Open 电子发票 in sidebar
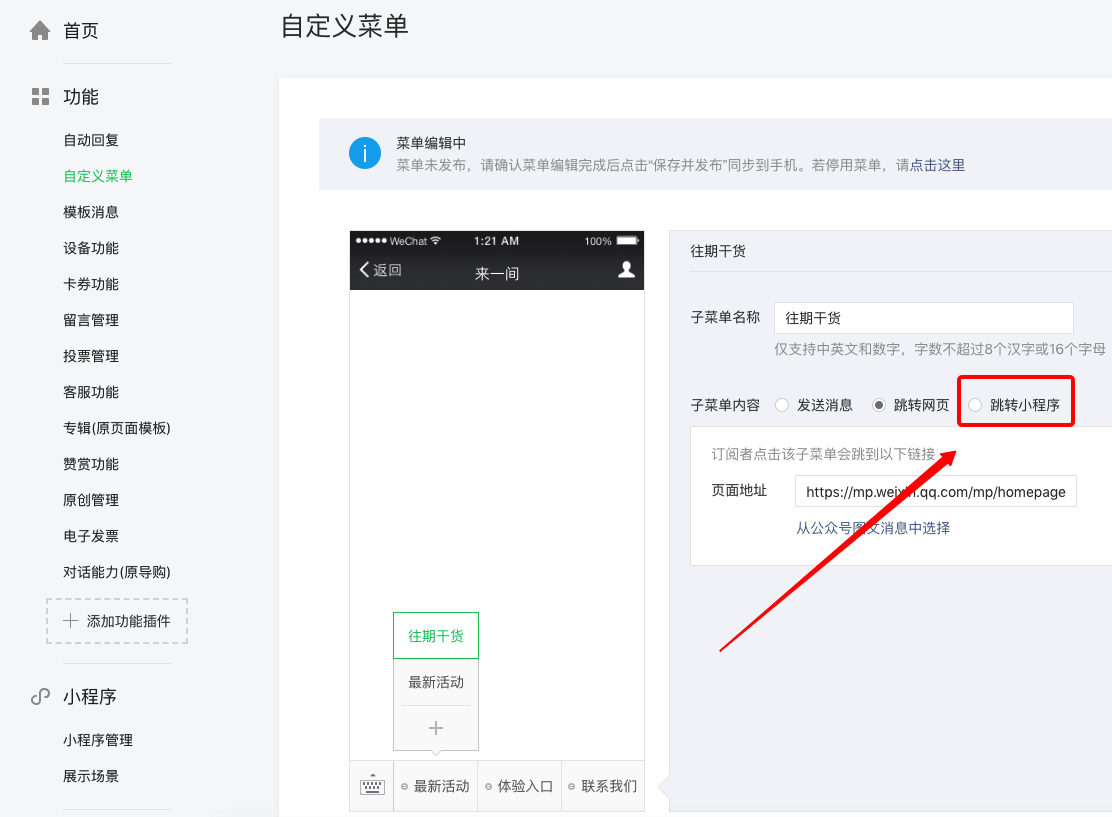Viewport: 1112px width, 817px height. [x=91, y=536]
